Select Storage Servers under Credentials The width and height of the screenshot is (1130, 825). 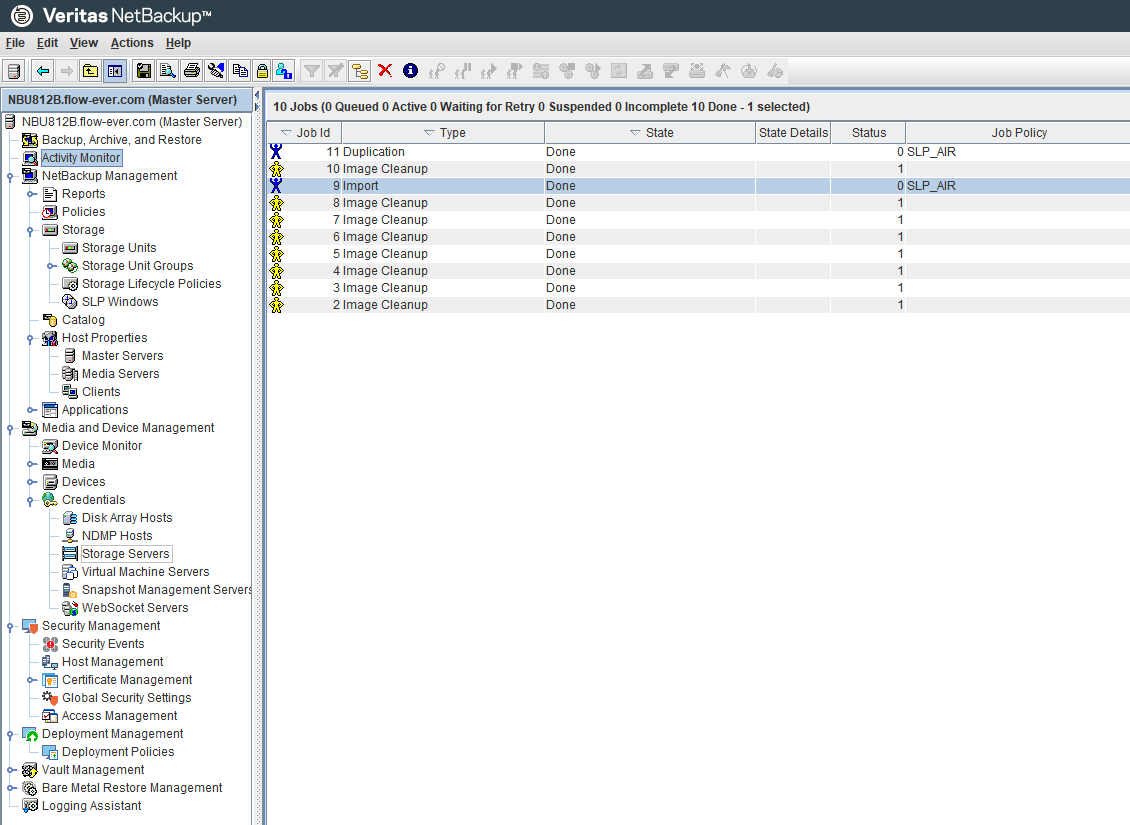[126, 554]
